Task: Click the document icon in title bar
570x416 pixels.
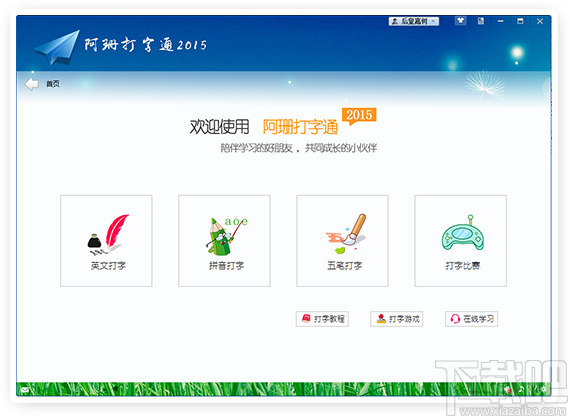Action: tap(481, 21)
